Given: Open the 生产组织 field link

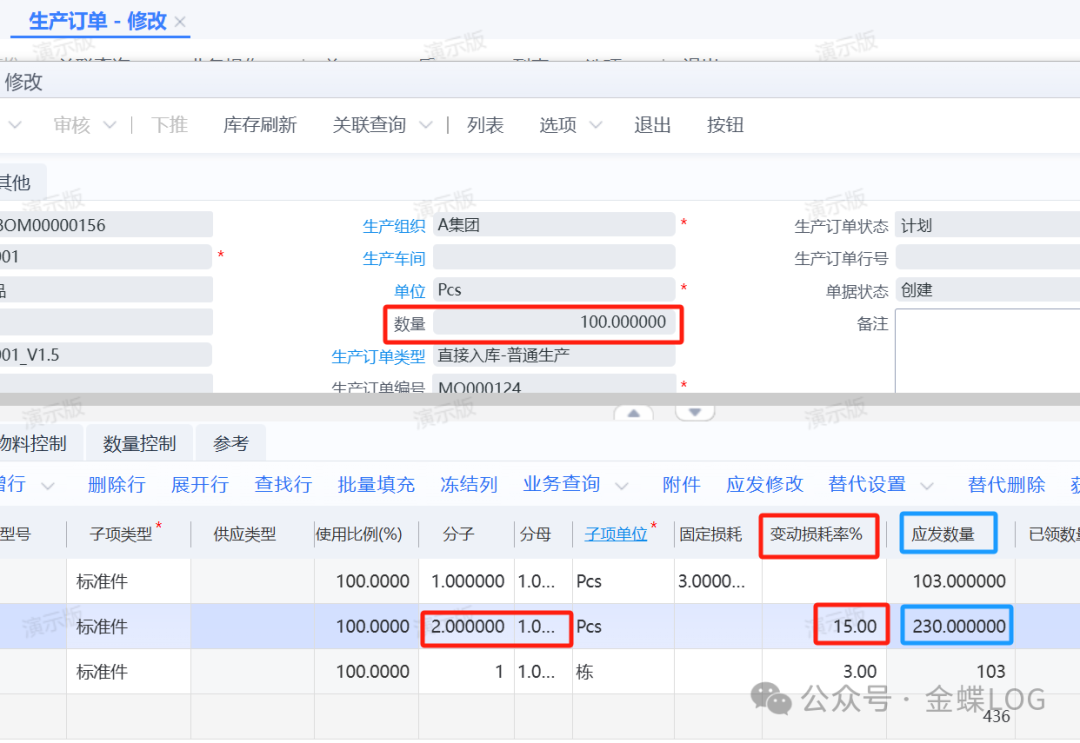Looking at the screenshot, I should (394, 226).
